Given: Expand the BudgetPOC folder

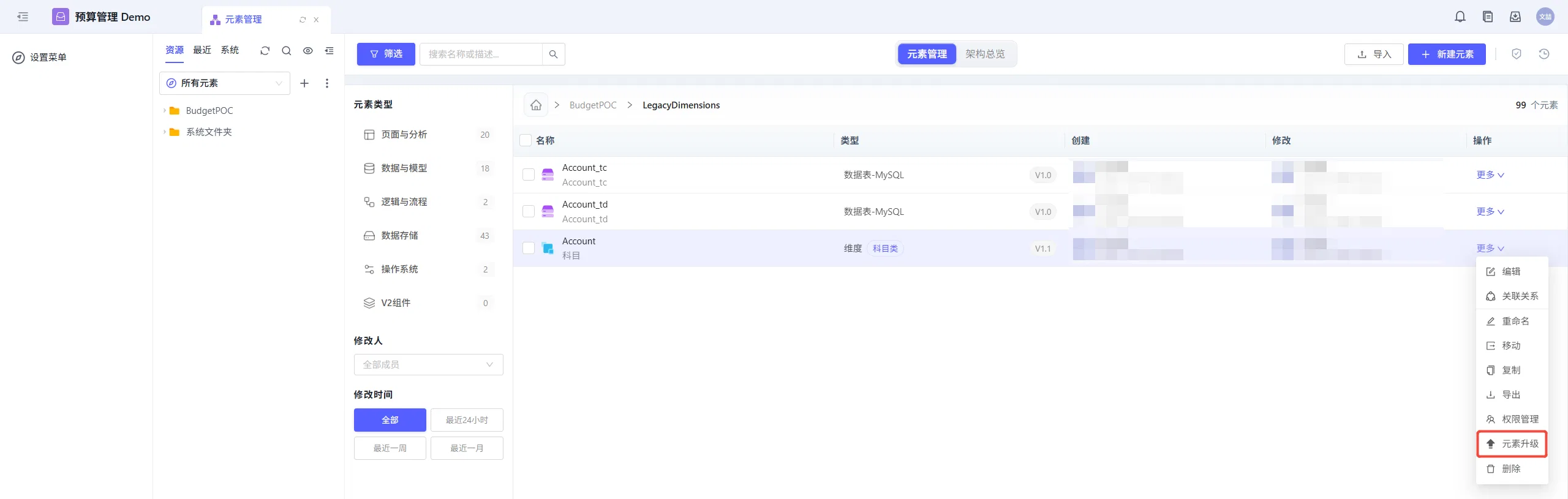Looking at the screenshot, I should tap(165, 111).
